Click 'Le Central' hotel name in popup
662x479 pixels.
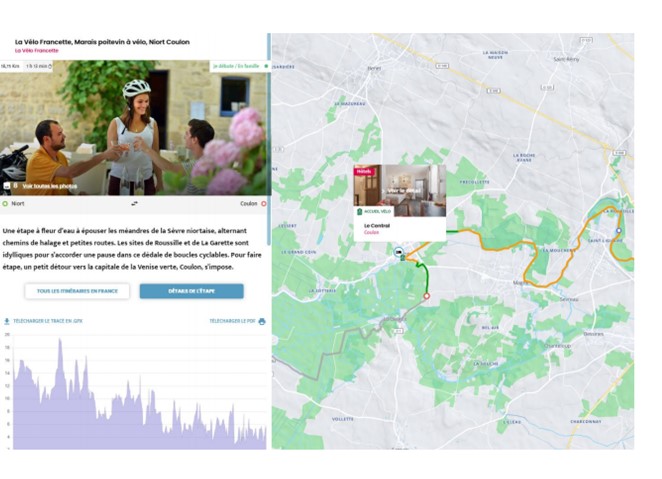coord(377,226)
